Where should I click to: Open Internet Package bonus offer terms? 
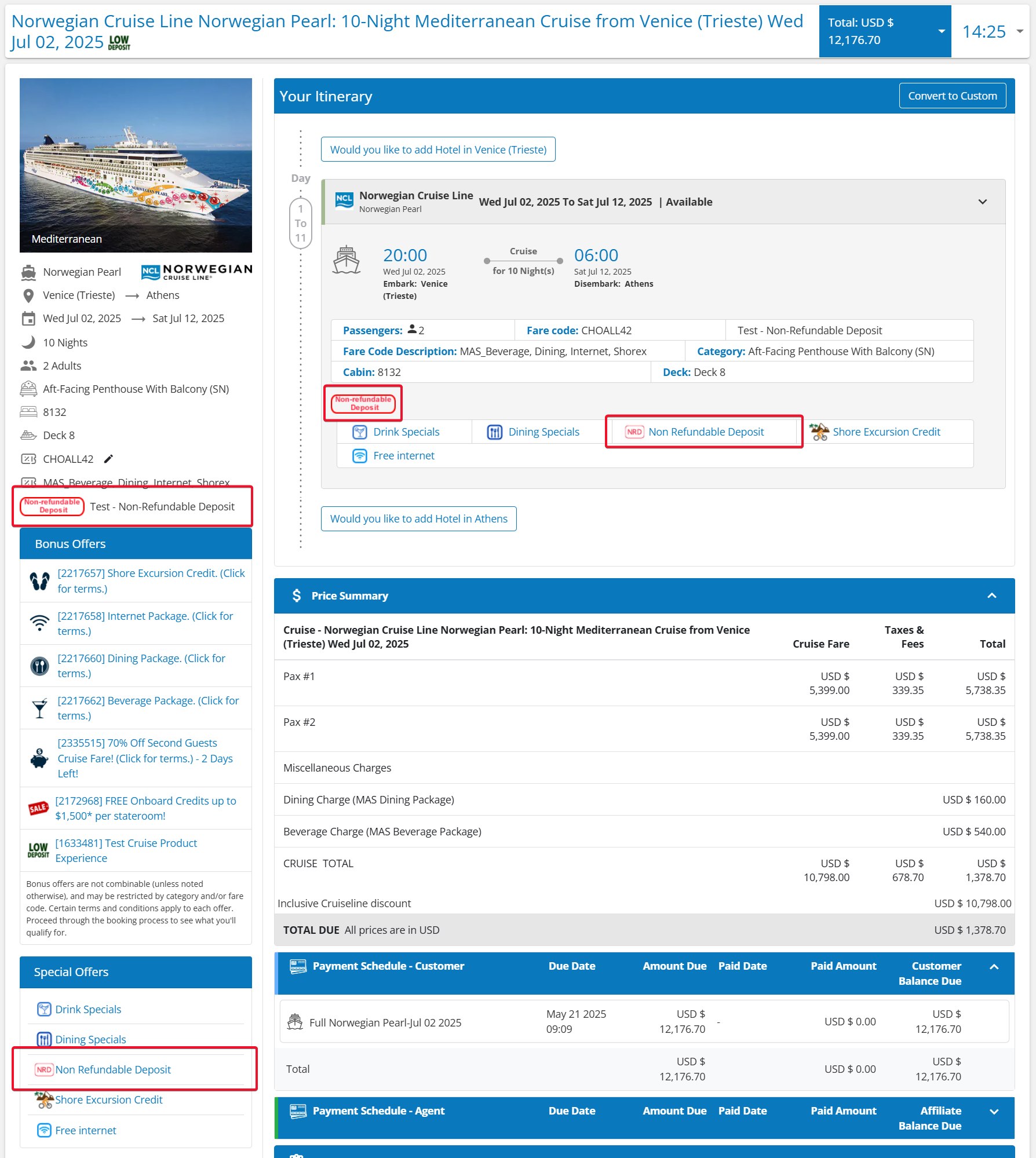pos(145,623)
